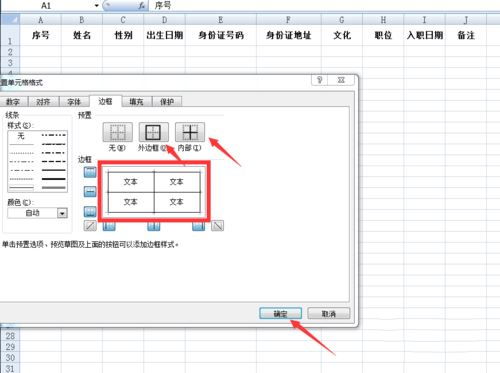Click the border preview diagram
This screenshot has width=500, height=373.
pyautogui.click(x=154, y=192)
